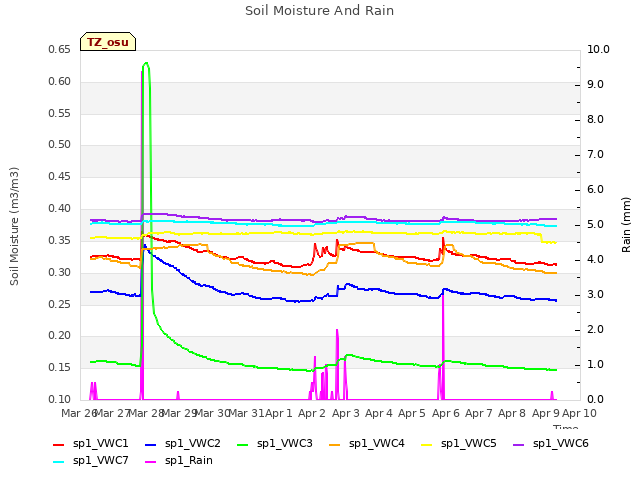Click the sp1_VWC6 legend label

click(x=561, y=444)
